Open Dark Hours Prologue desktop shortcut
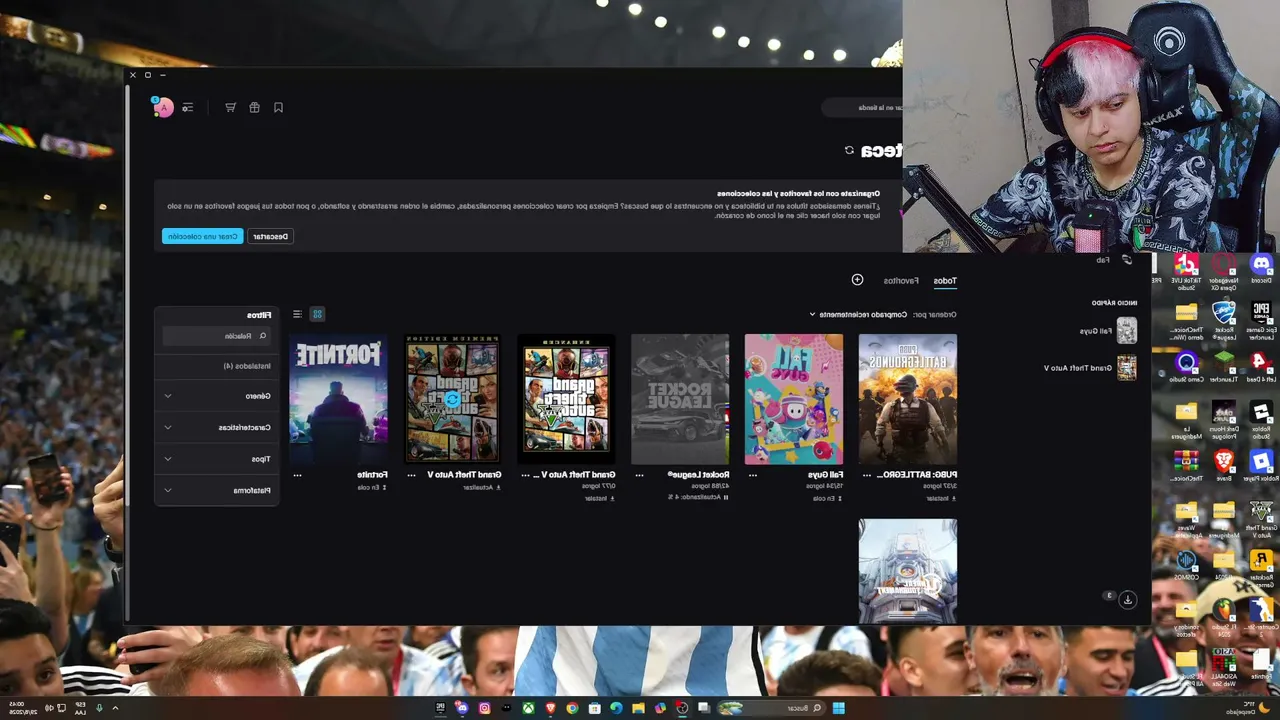The width and height of the screenshot is (1280, 720). (1224, 418)
